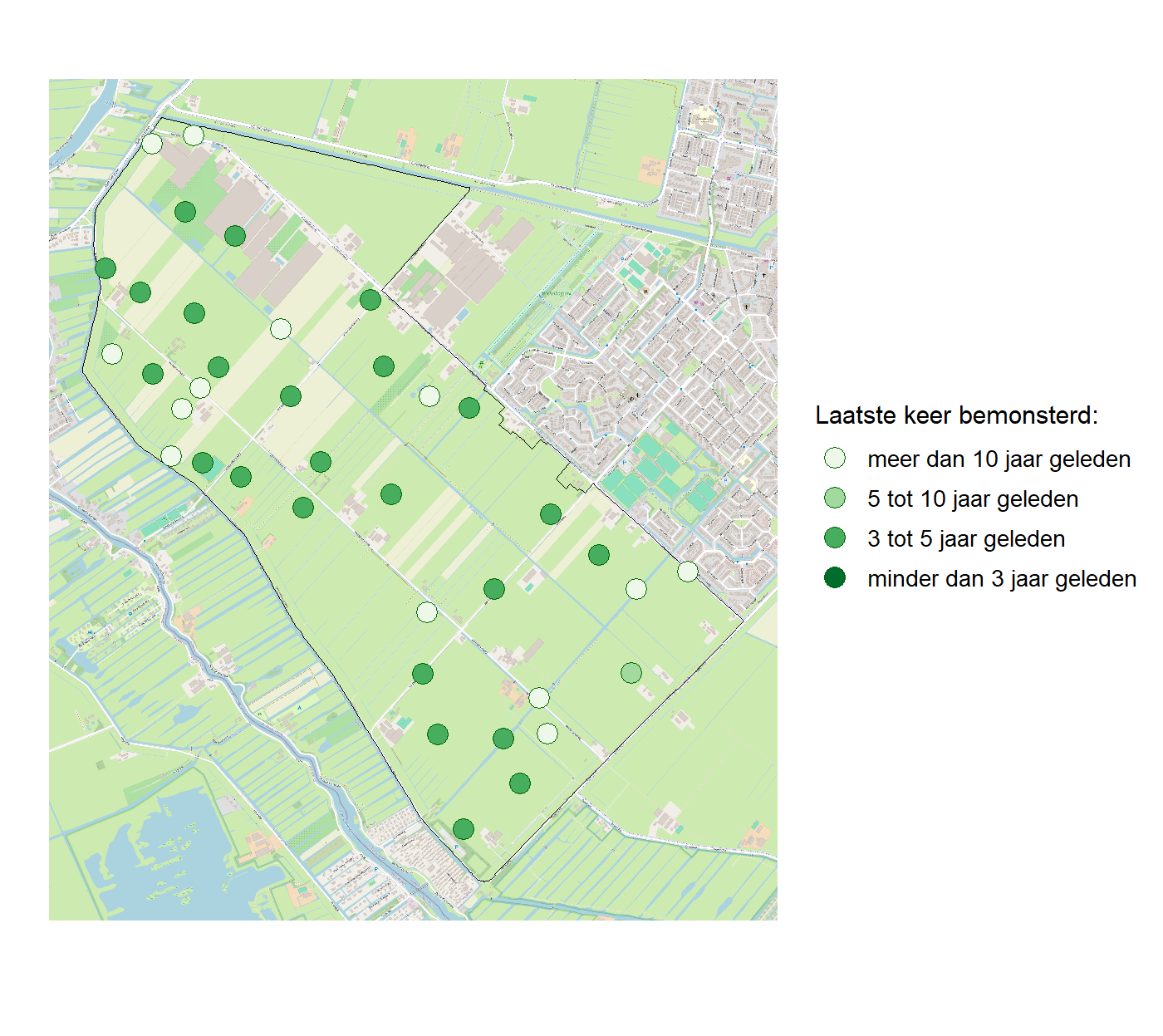Select the text 'meer dan 10 jaar geleden'
This screenshot has height=1036, width=1163.
click(999, 459)
